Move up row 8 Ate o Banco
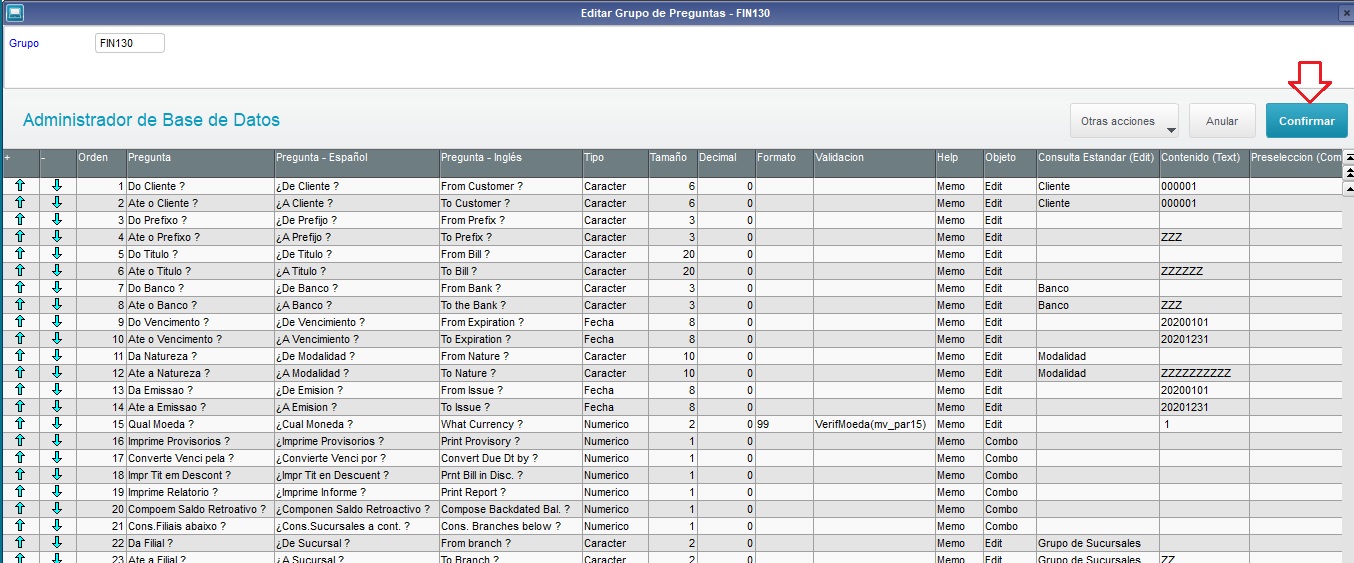Image resolution: width=1354 pixels, height=563 pixels. pos(19,305)
